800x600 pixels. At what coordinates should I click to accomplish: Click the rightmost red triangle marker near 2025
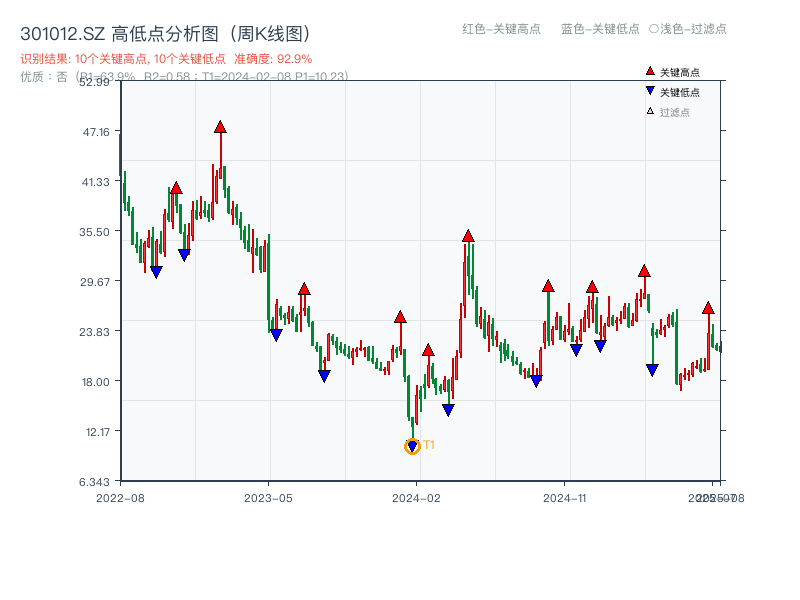[x=708, y=308]
